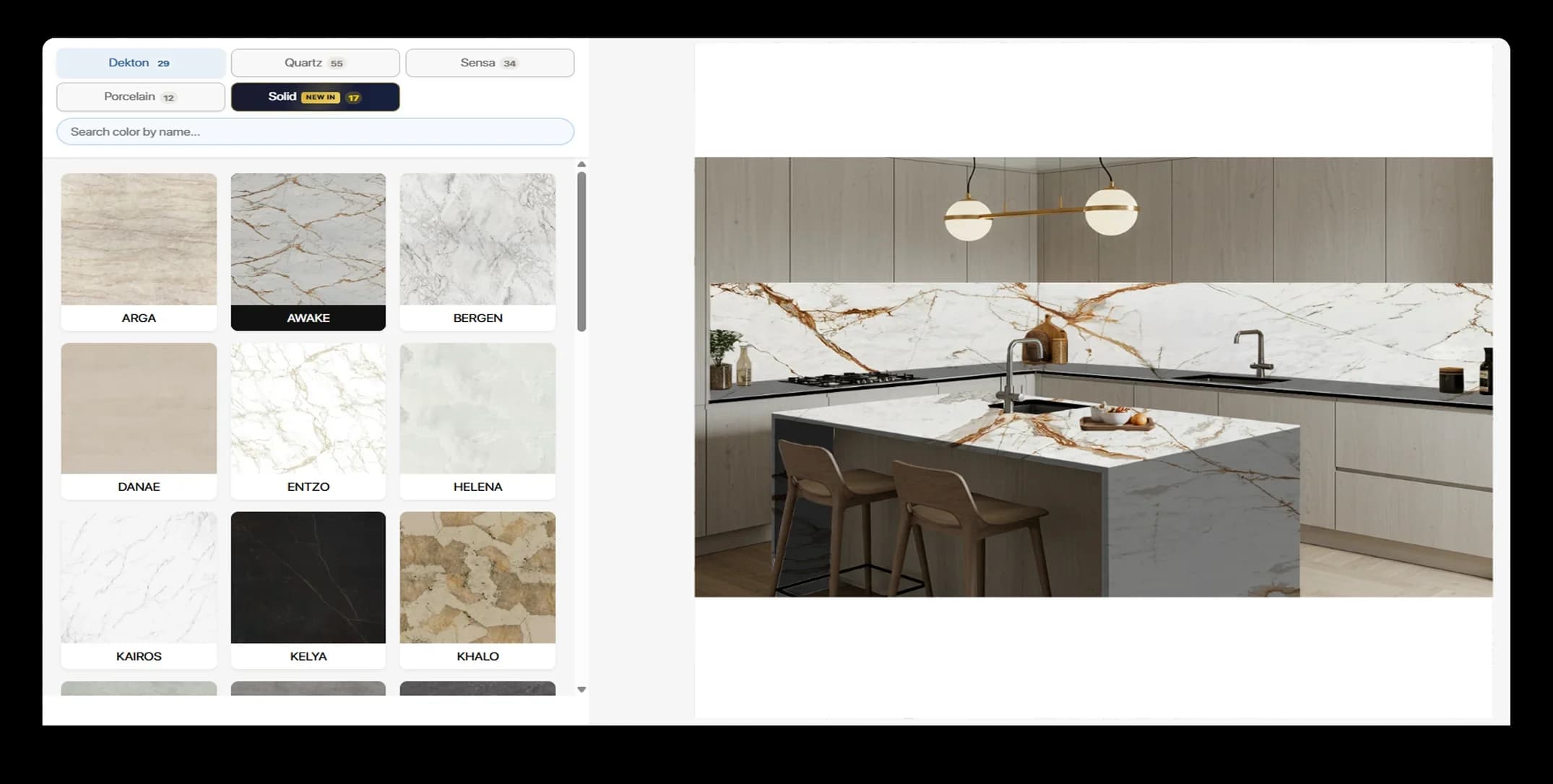Viewport: 1553px width, 784px height.
Task: Open the Solid NEW IN tab
Action: [x=315, y=97]
